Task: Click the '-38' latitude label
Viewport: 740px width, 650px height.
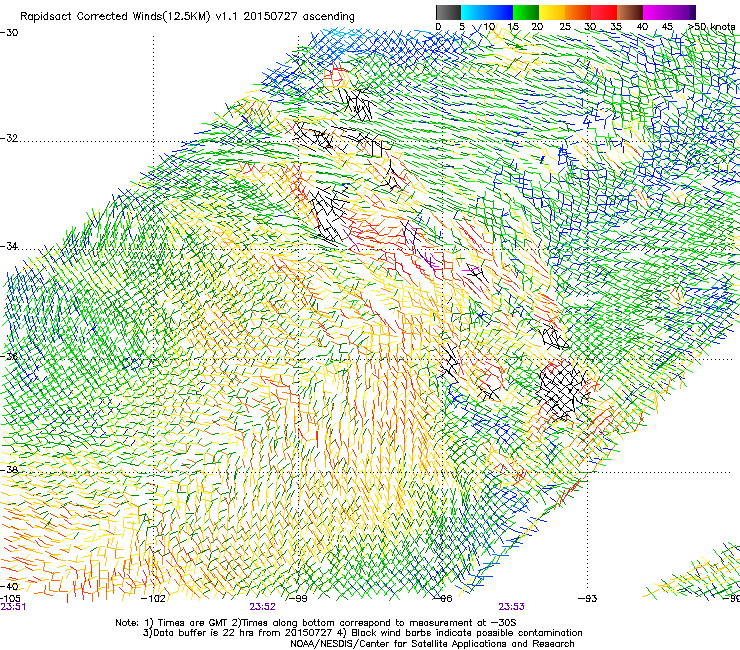Action: tap(9, 470)
